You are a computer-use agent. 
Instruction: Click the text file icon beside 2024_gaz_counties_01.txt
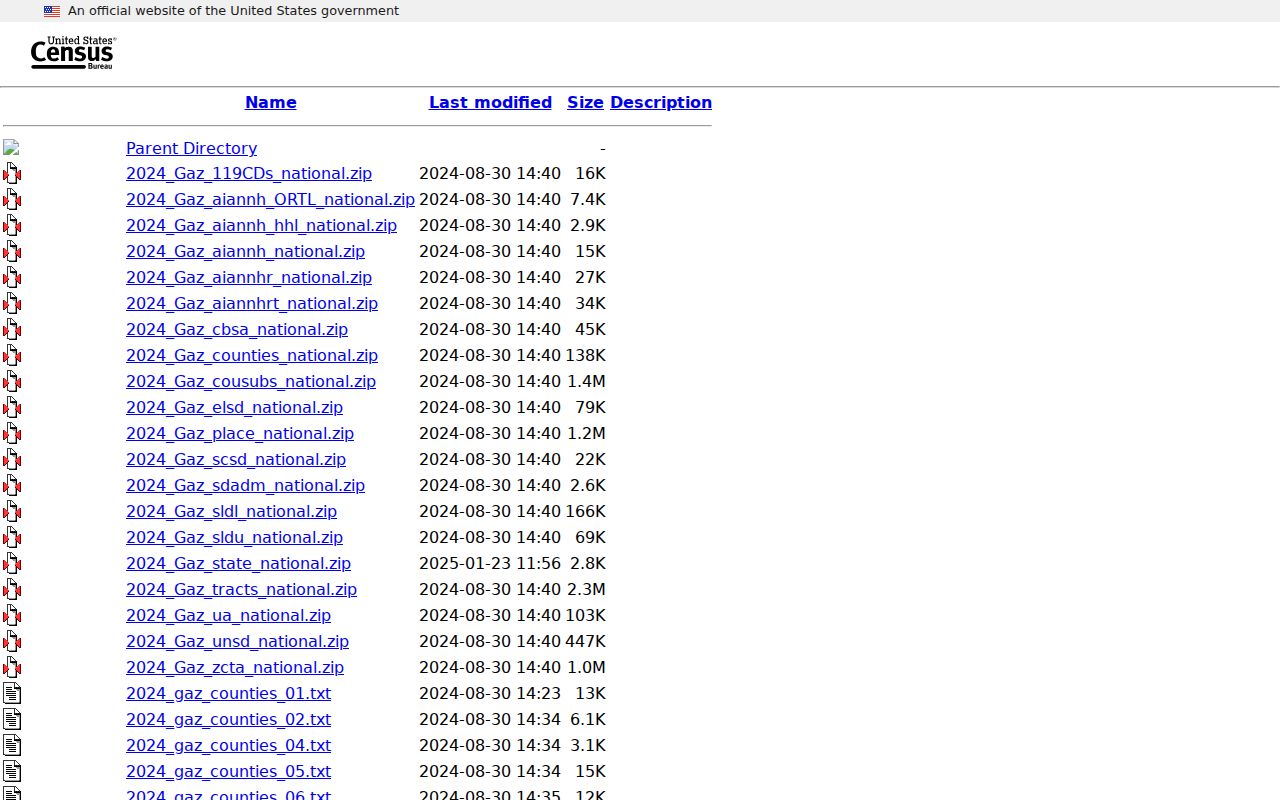[x=12, y=694]
